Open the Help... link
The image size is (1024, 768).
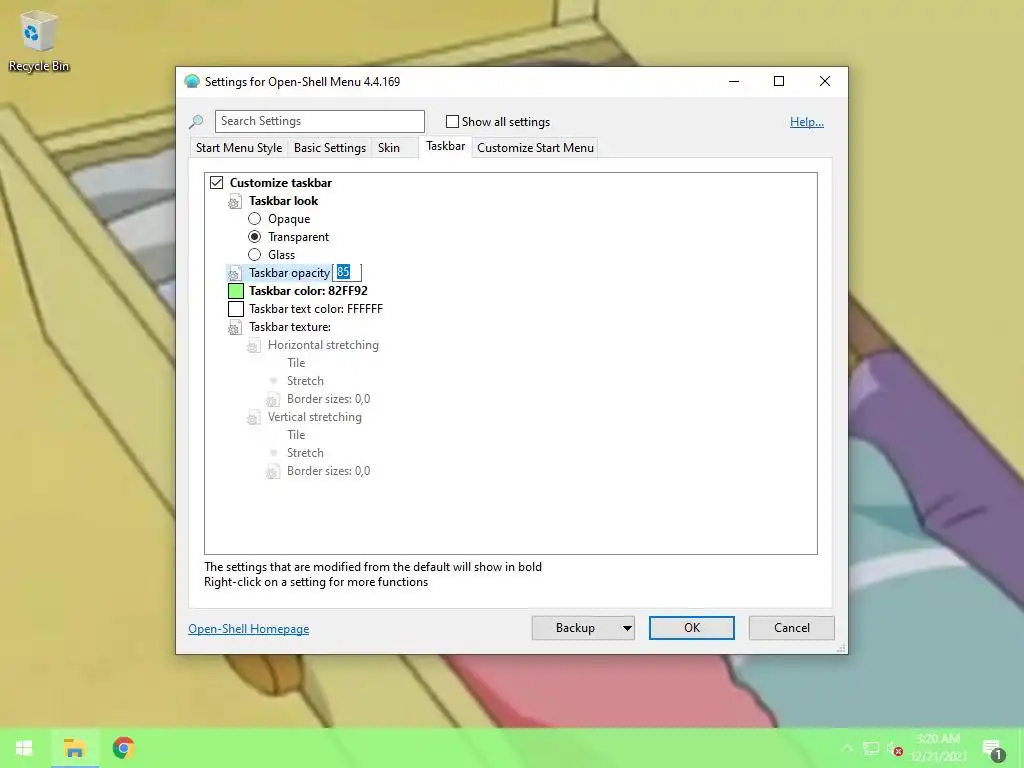pos(807,122)
